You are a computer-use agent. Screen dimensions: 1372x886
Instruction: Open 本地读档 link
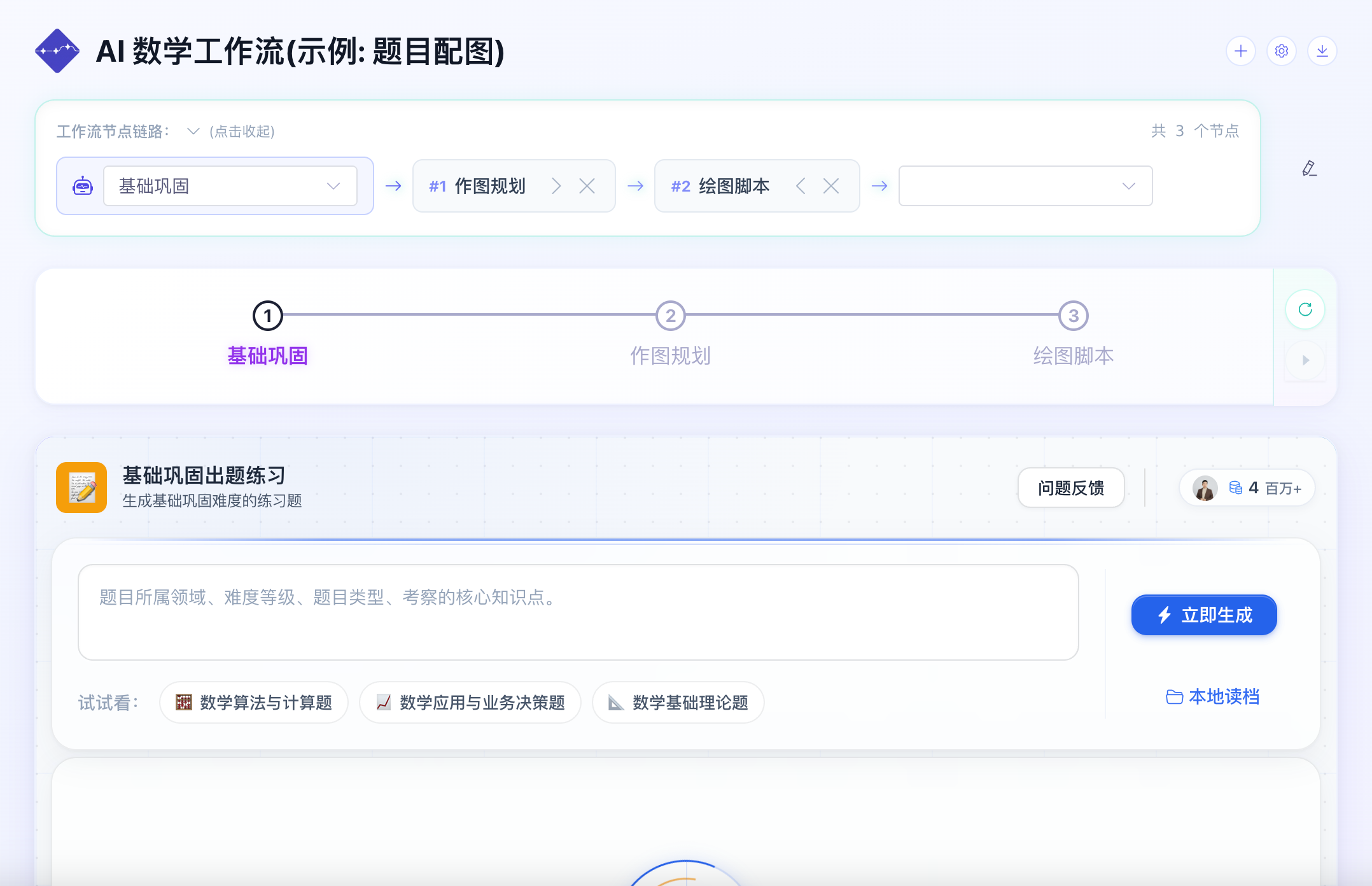(x=1212, y=697)
